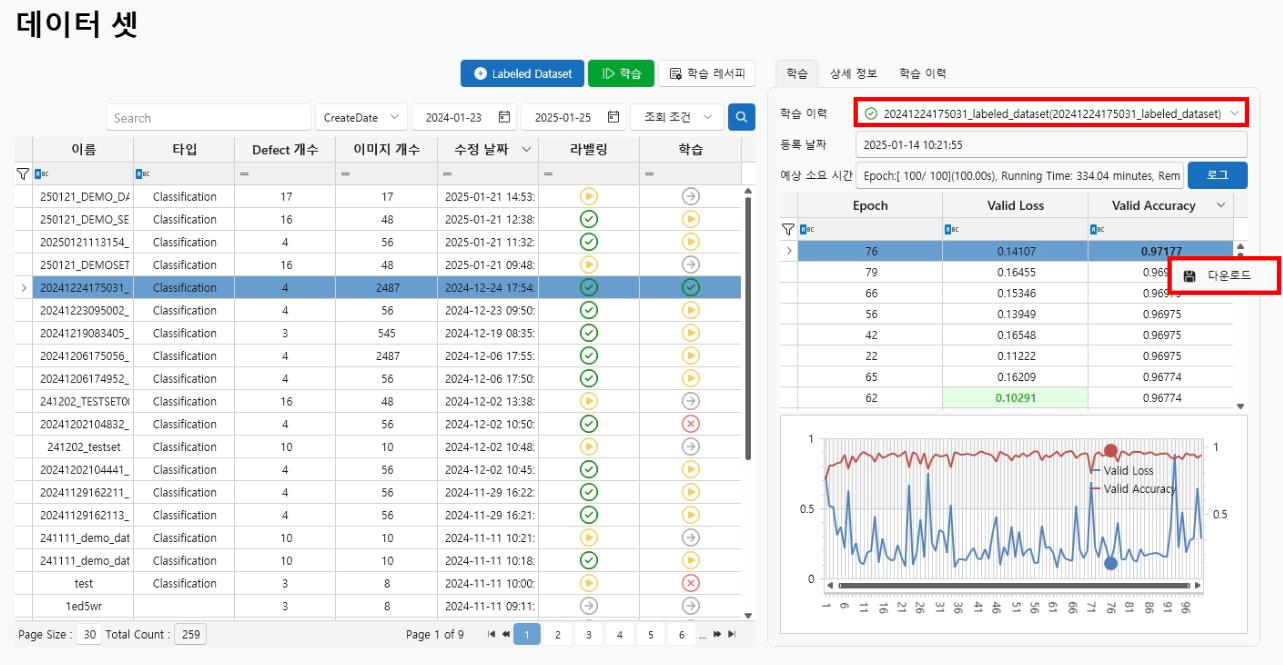Choose 다운로드 from the context menu
The image size is (1283, 665).
pos(1228,276)
